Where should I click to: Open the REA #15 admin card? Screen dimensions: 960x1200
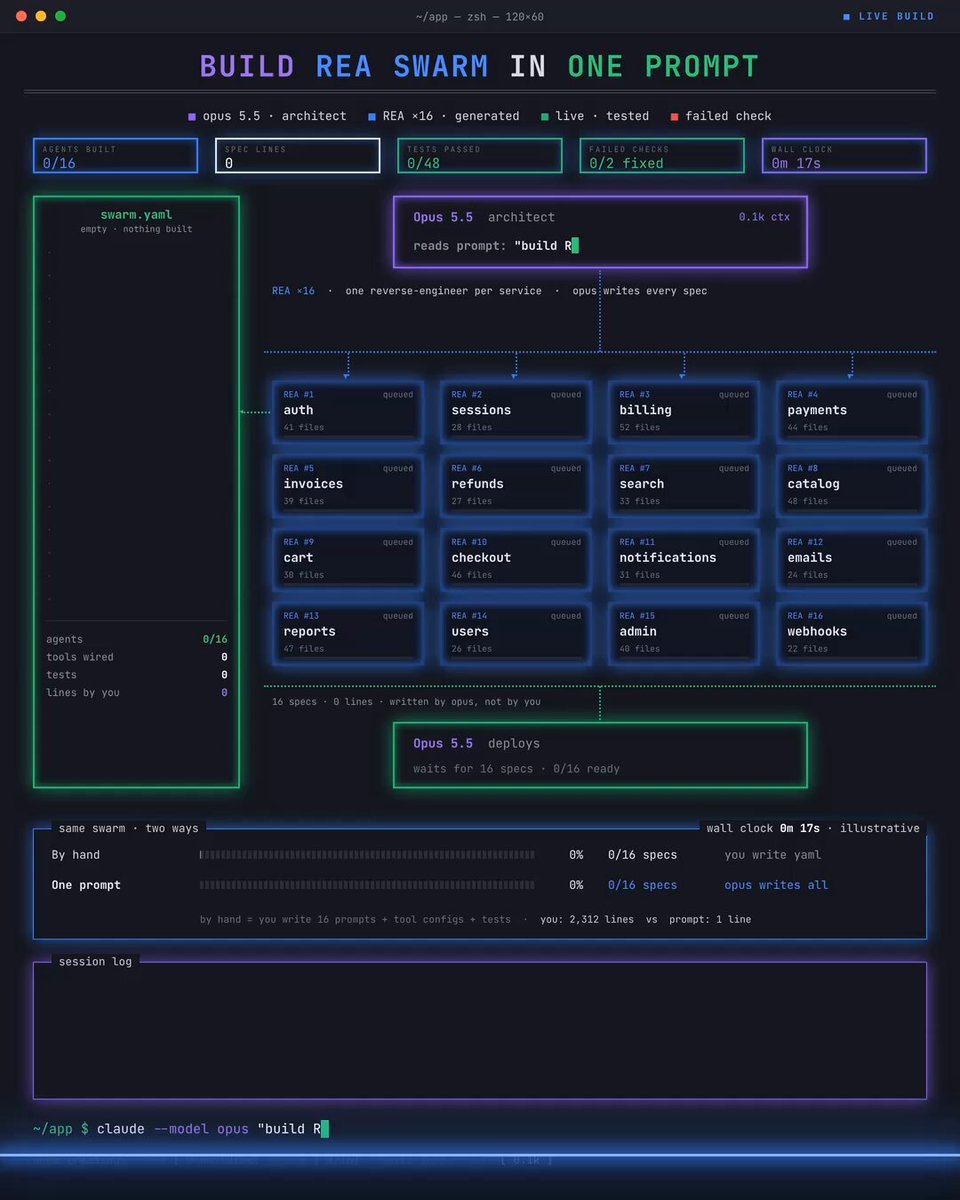click(684, 633)
